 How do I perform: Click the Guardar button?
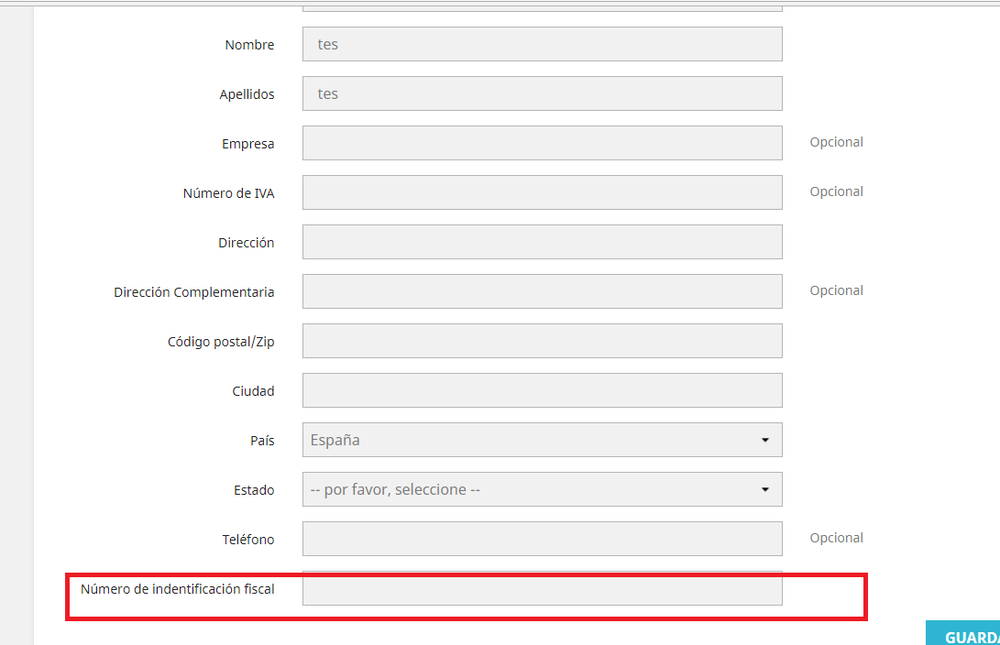pos(963,633)
